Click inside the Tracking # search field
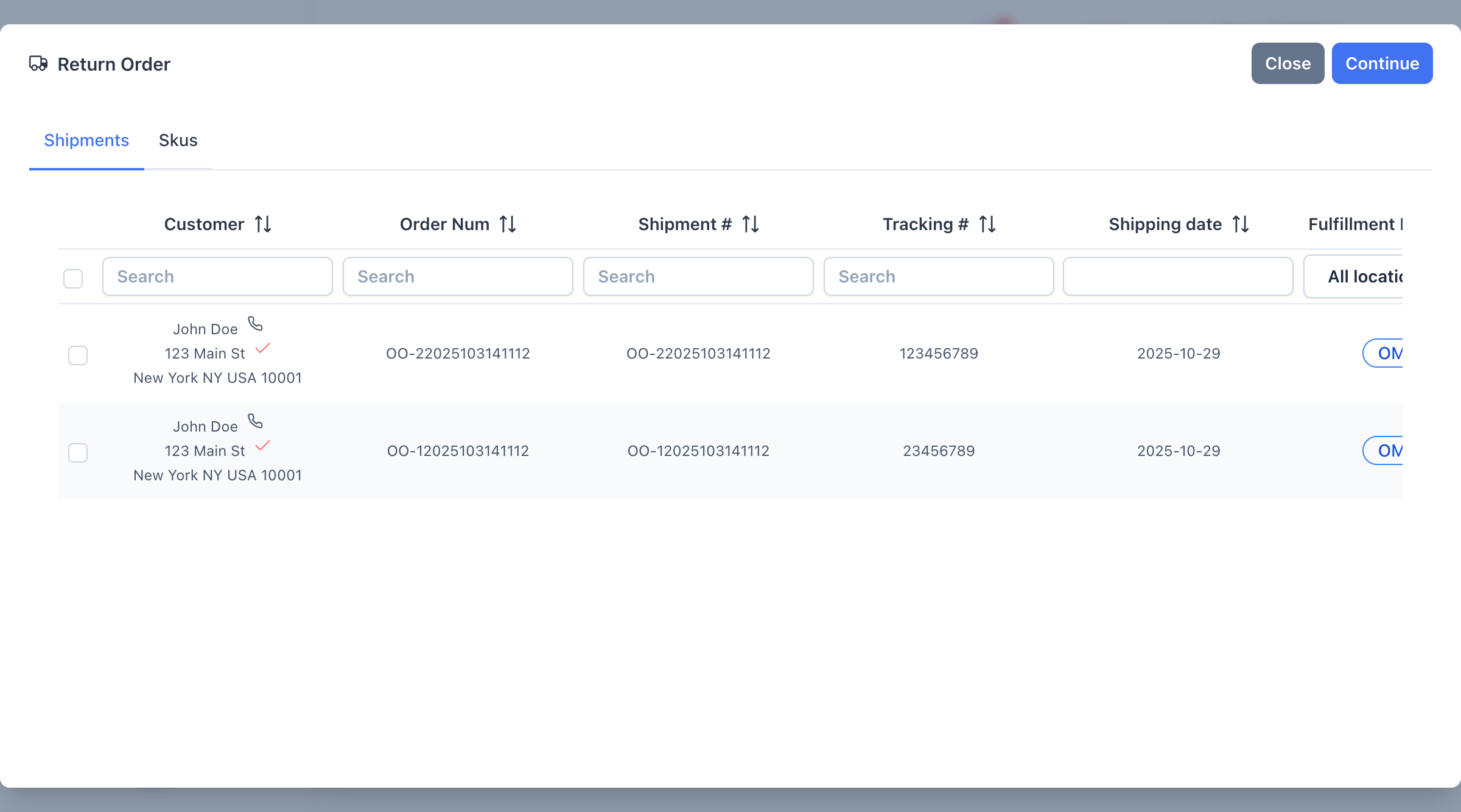 937,276
